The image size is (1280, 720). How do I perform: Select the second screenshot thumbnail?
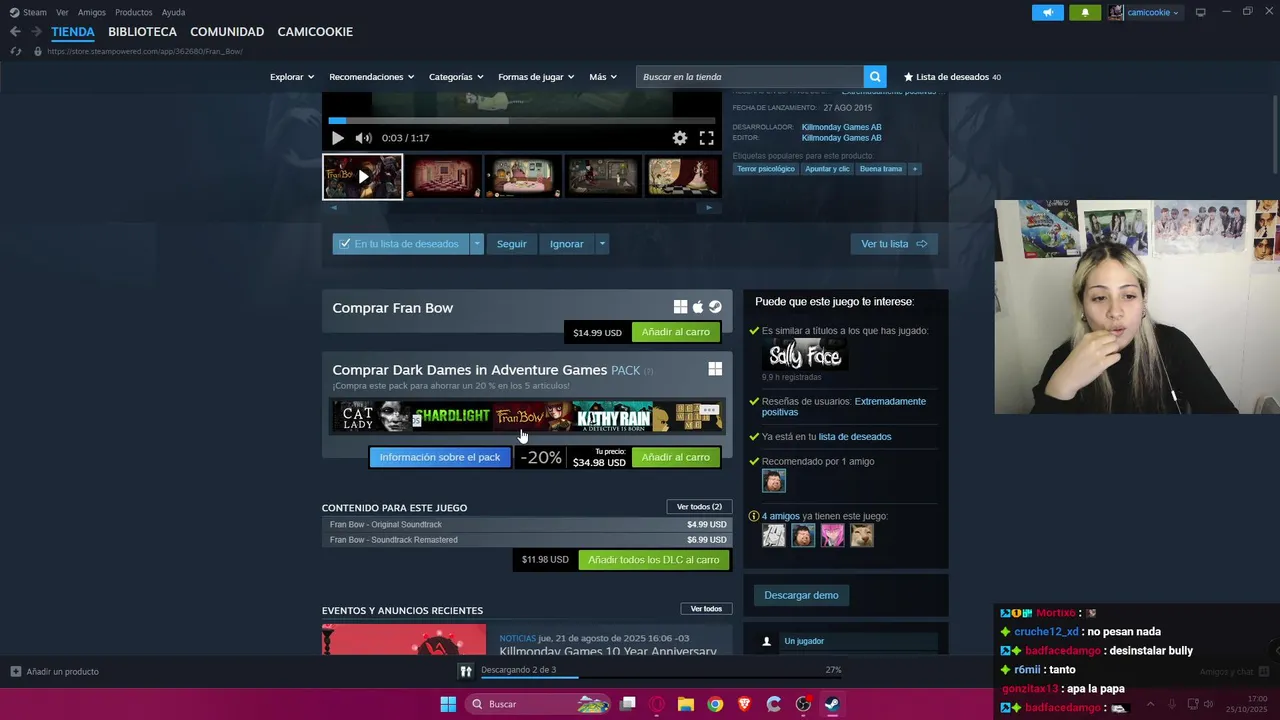click(x=442, y=177)
